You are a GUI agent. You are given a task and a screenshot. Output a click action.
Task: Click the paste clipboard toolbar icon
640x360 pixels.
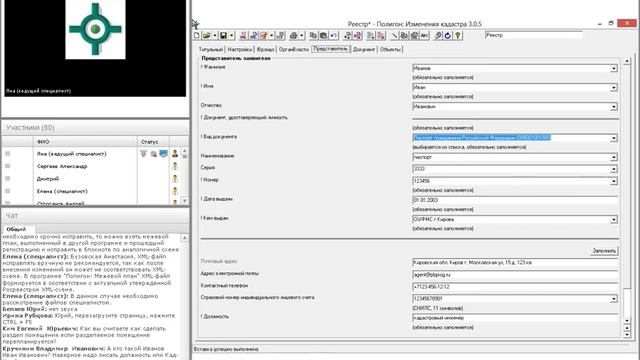[x=323, y=36]
